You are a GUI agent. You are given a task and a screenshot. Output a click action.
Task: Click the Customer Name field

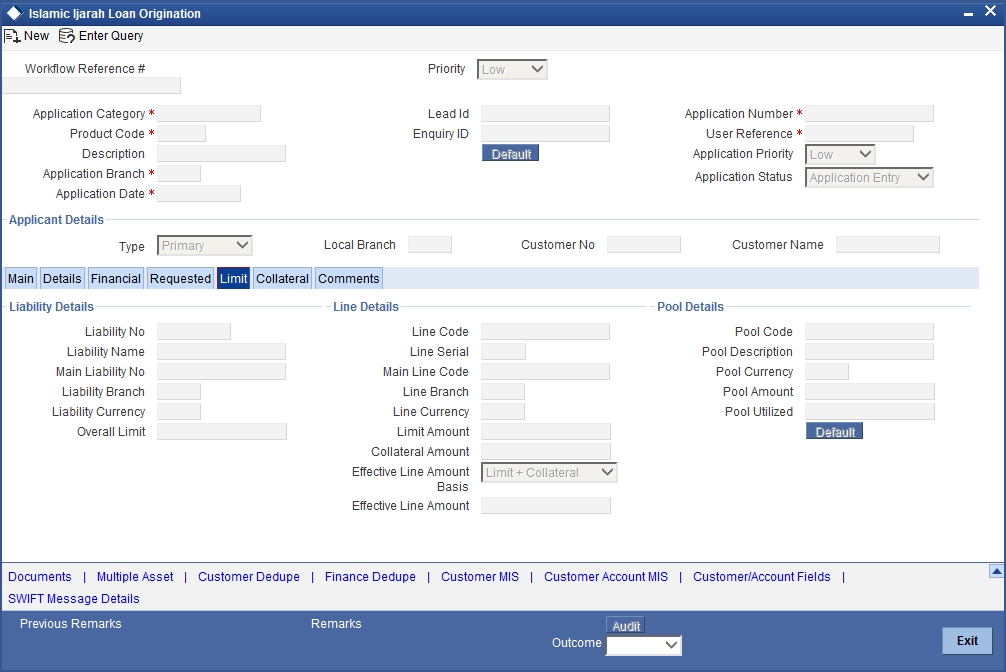888,245
